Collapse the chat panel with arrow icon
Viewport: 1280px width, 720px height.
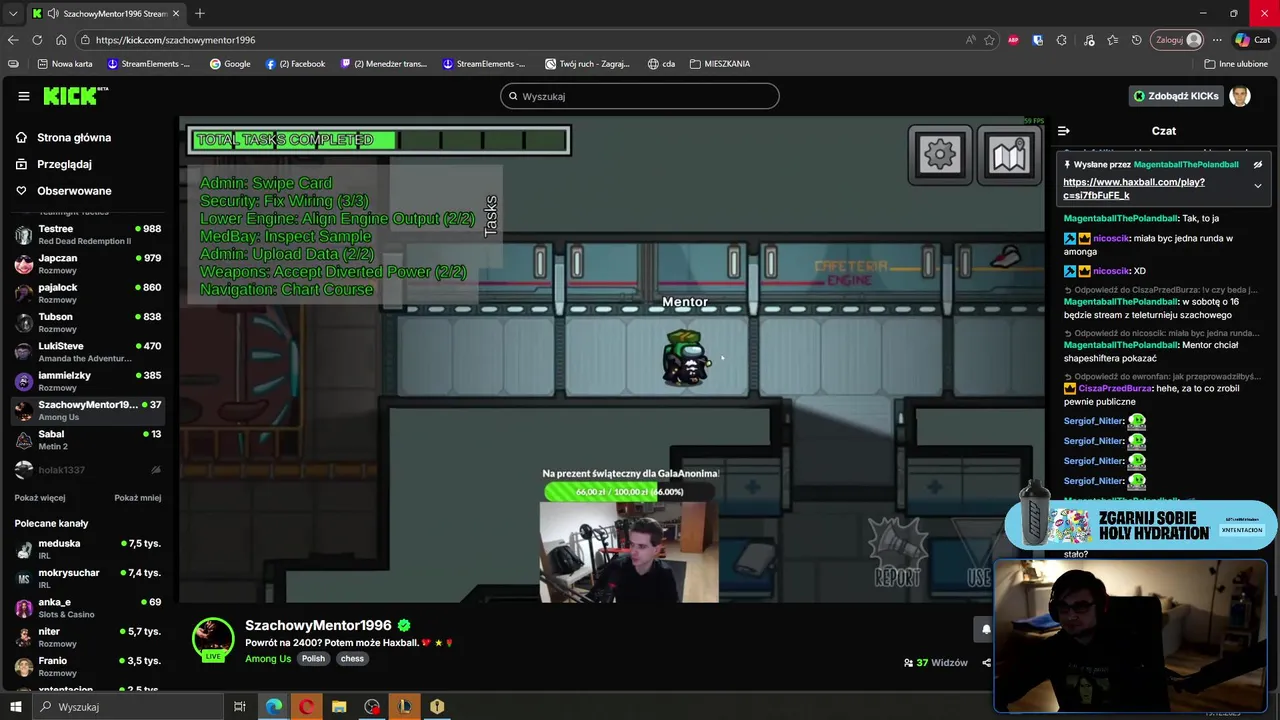[1064, 131]
